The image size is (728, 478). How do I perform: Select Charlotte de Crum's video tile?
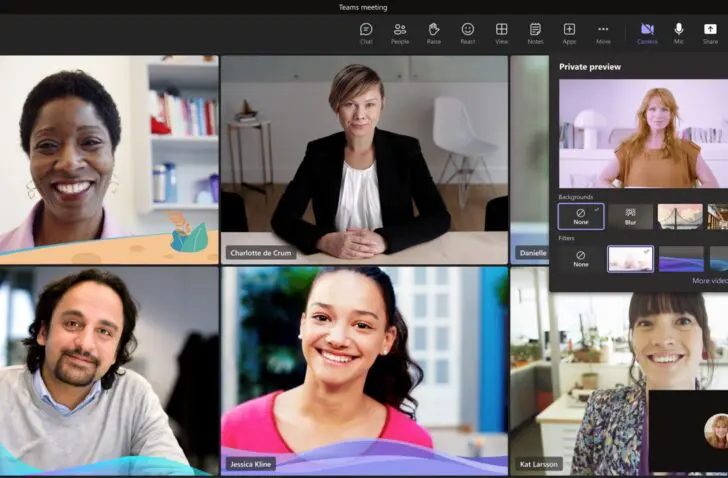pyautogui.click(x=364, y=160)
